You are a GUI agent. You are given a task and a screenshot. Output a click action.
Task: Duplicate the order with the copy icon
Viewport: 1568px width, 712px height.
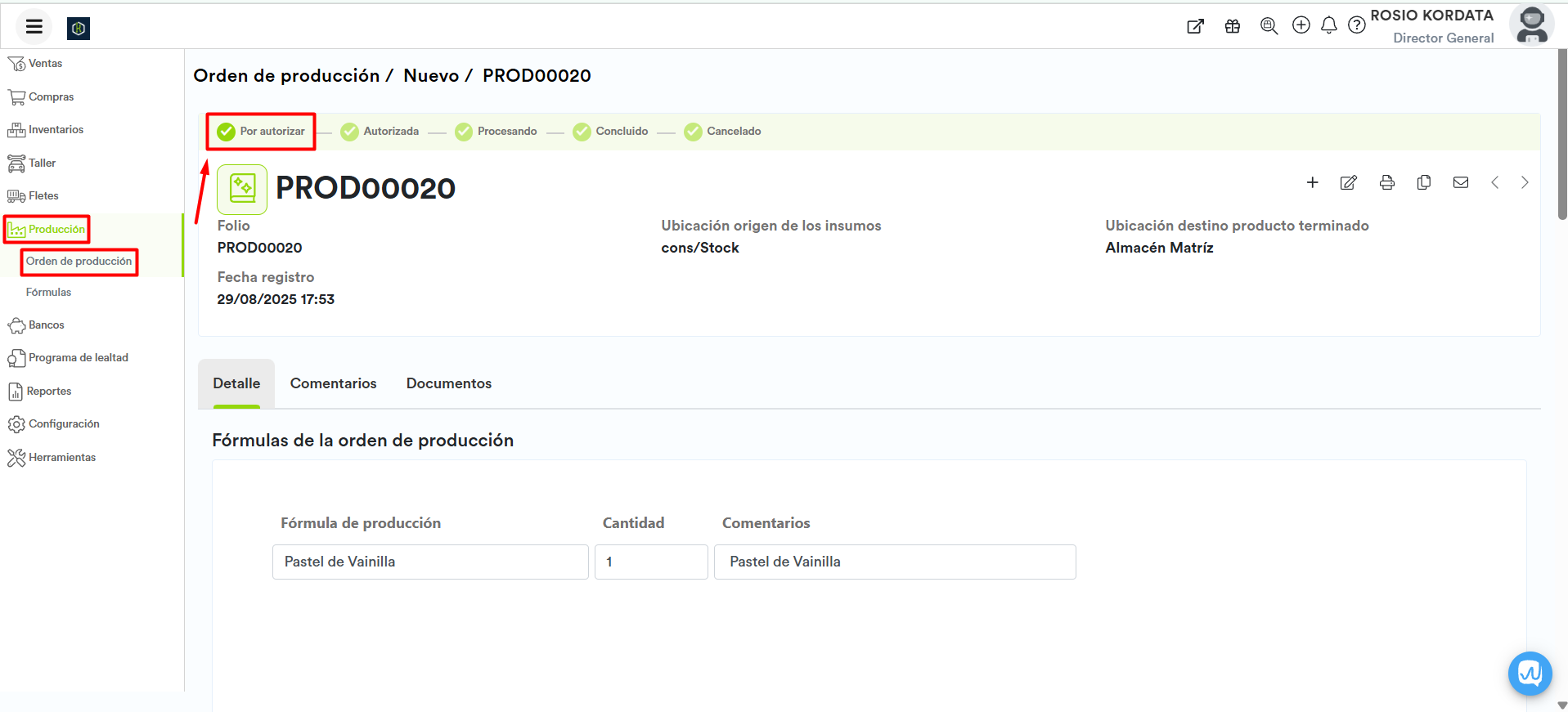tap(1423, 182)
